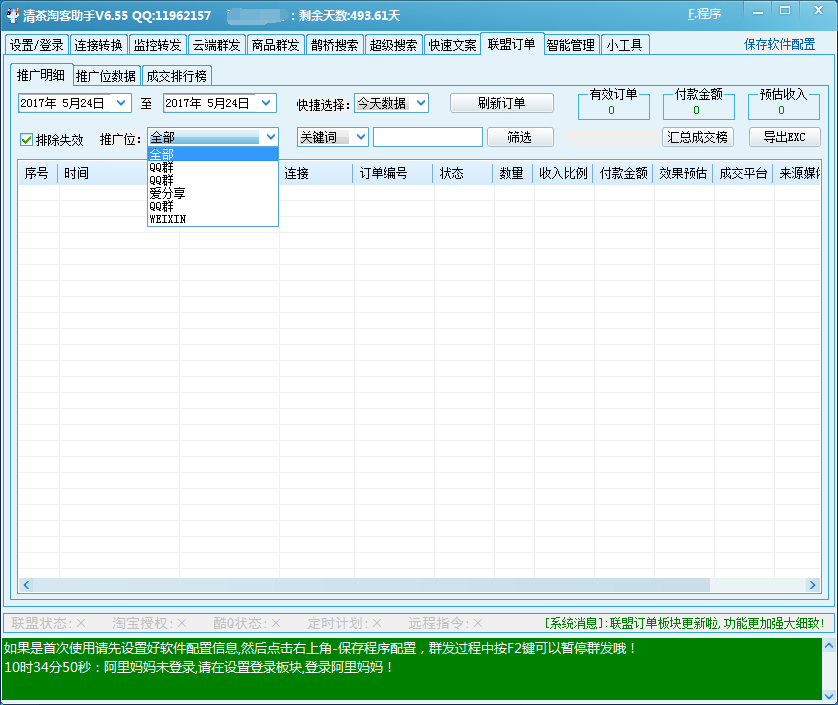838x705 pixels.
Task: Open the 智能管理 tab
Action: 571,45
